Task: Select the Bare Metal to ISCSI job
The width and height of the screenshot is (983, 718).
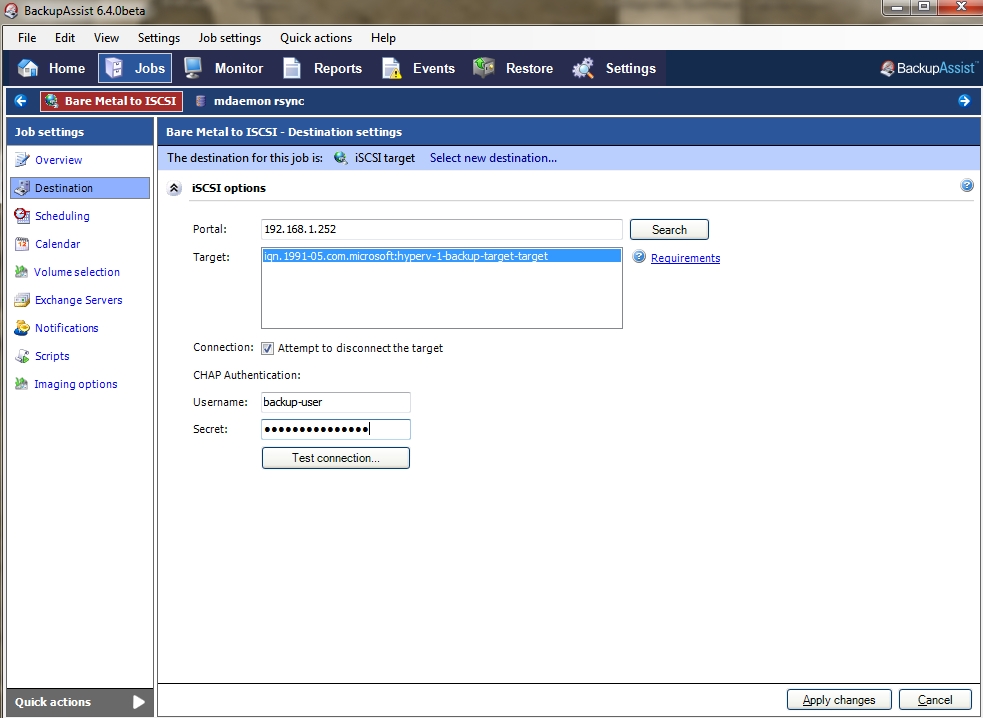Action: click(112, 101)
